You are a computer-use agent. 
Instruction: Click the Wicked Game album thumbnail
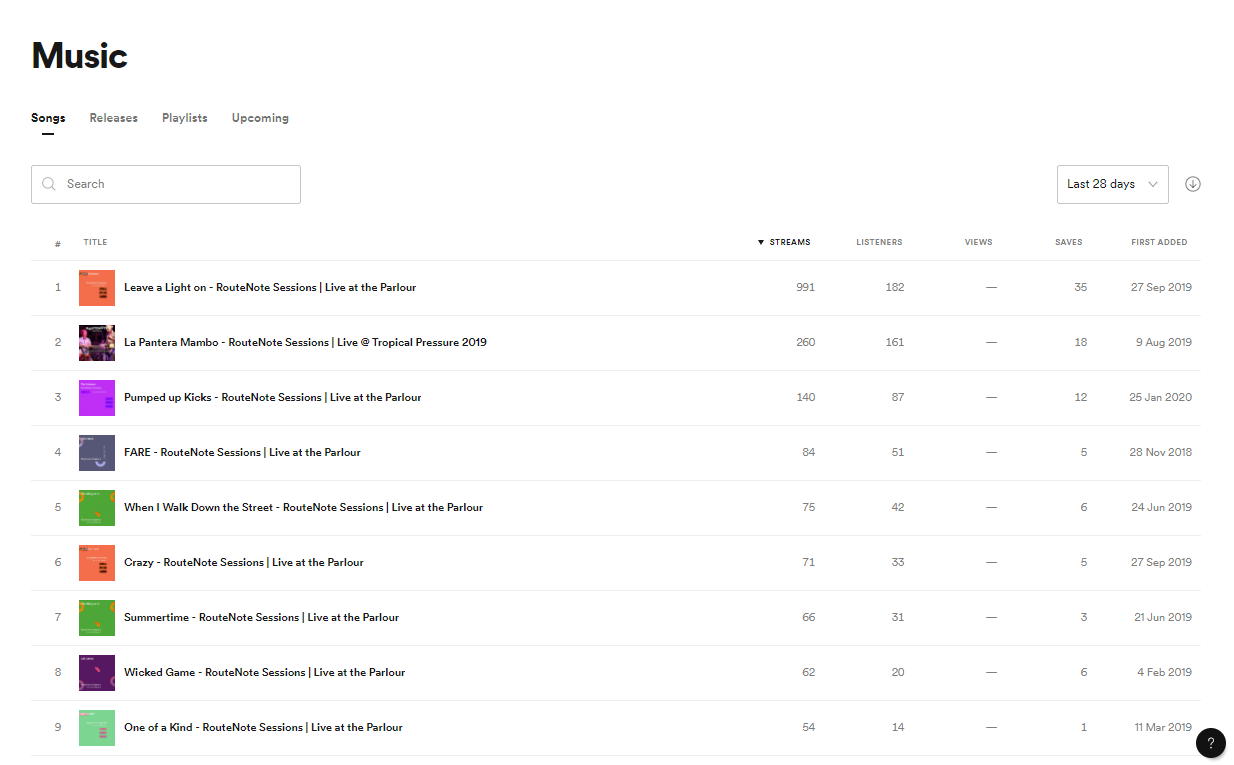coord(96,672)
